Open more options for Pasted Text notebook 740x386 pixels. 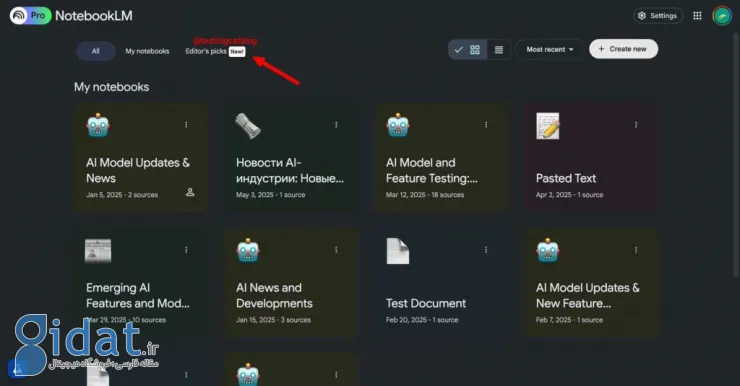pos(636,125)
